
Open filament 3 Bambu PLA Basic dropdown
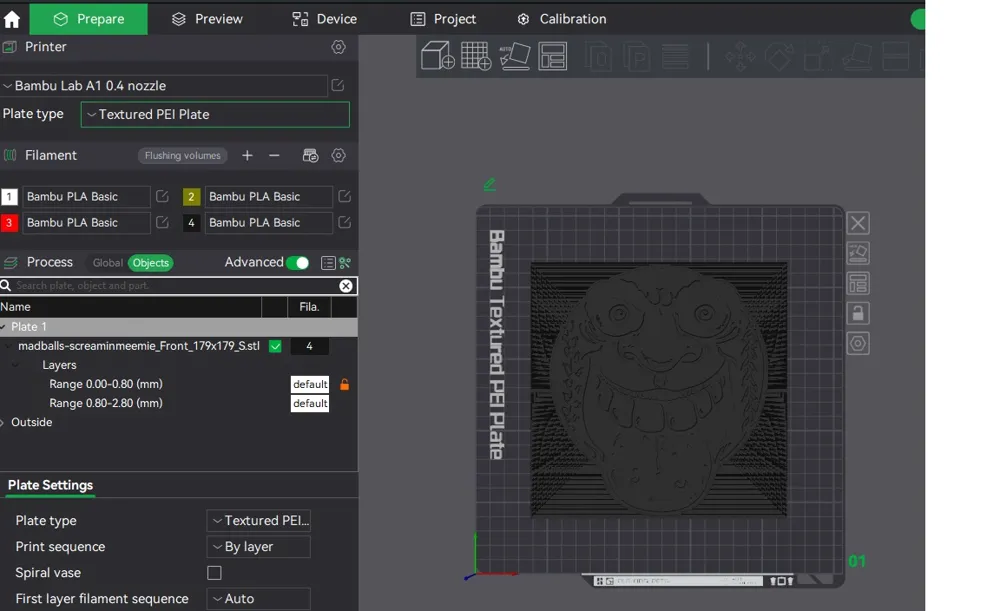(x=86, y=223)
